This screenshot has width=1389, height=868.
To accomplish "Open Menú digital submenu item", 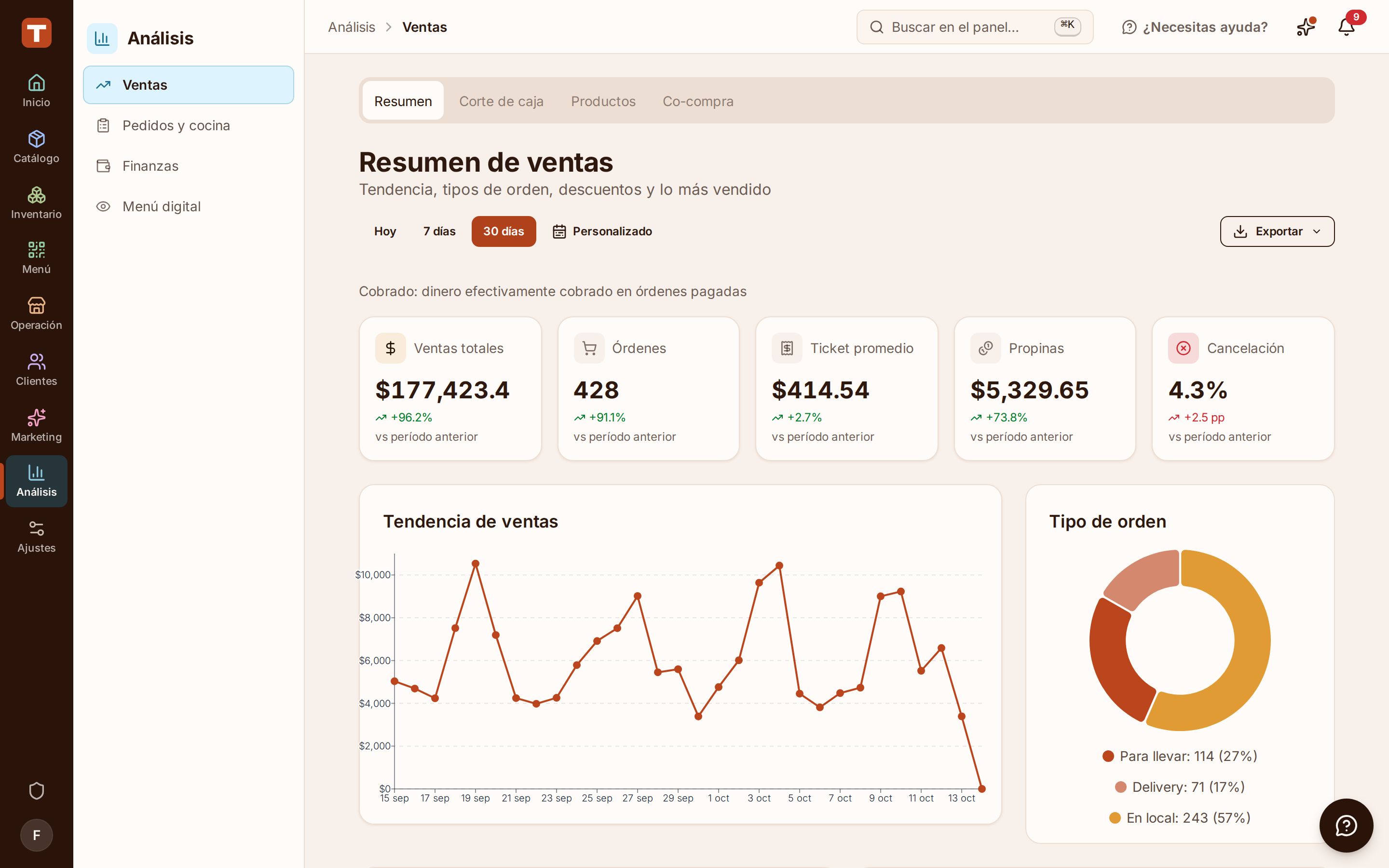I will [x=188, y=207].
